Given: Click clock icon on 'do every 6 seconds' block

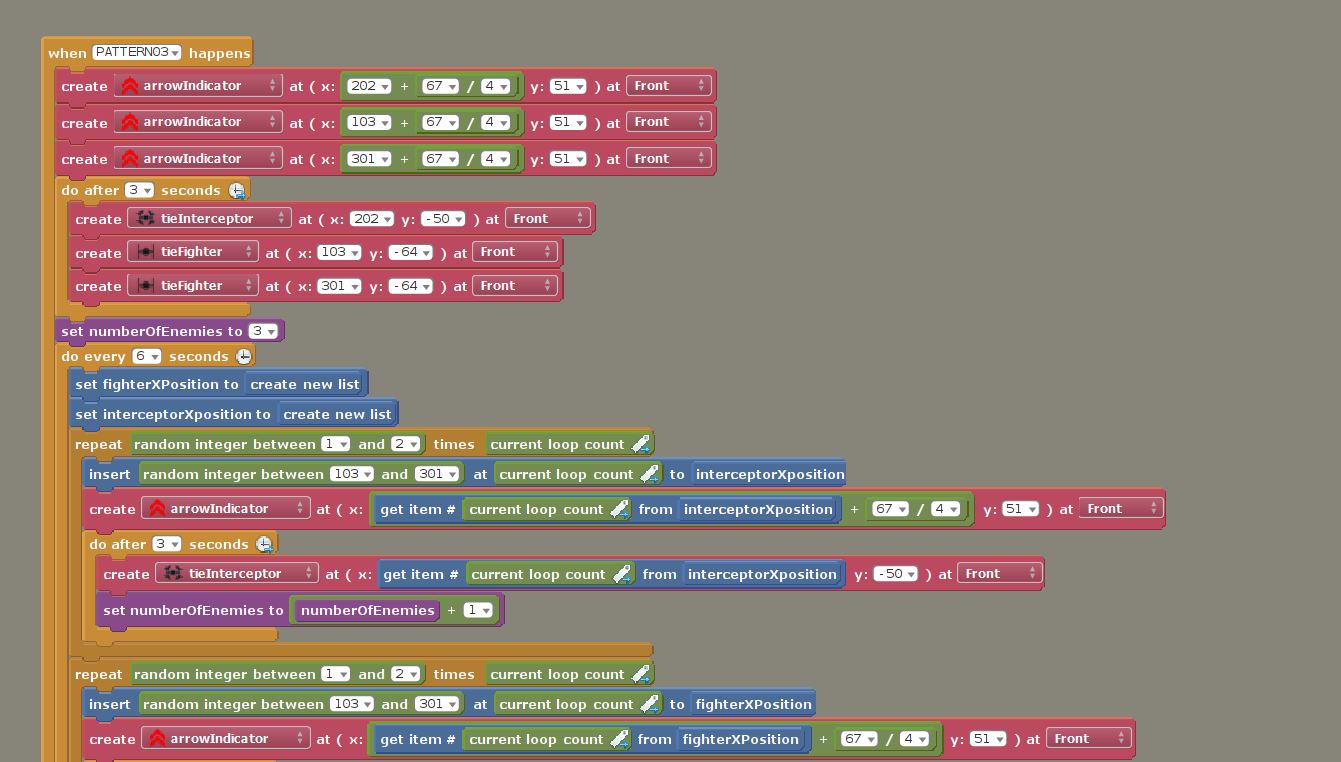Looking at the screenshot, I should (244, 356).
